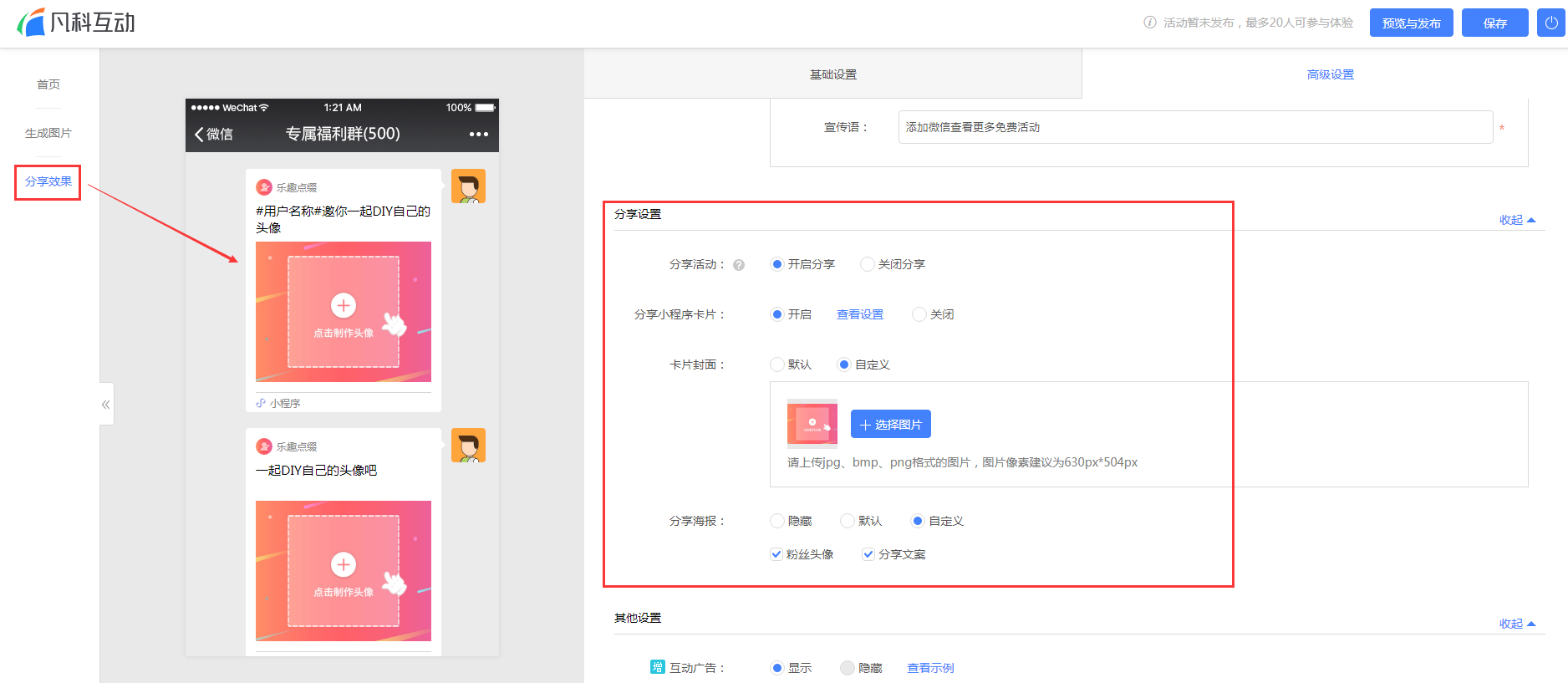Click the 宣传语 text input field

(x=1195, y=127)
